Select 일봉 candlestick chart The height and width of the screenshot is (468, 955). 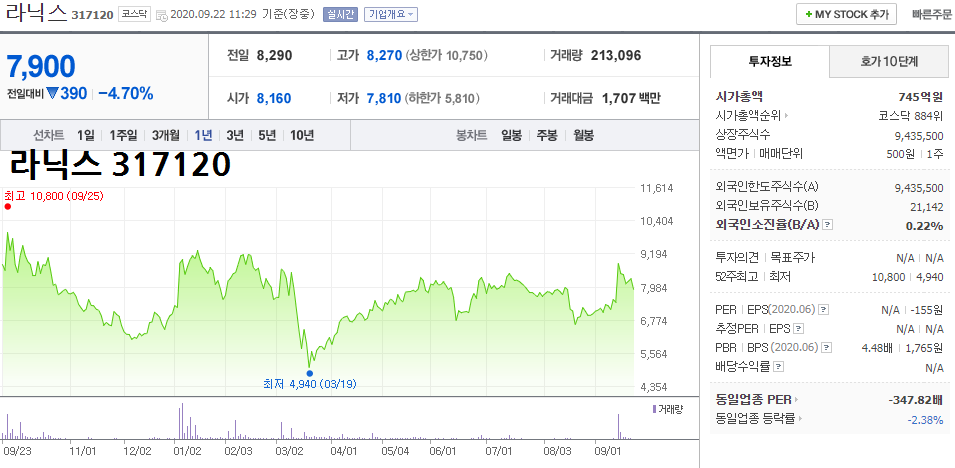point(511,135)
